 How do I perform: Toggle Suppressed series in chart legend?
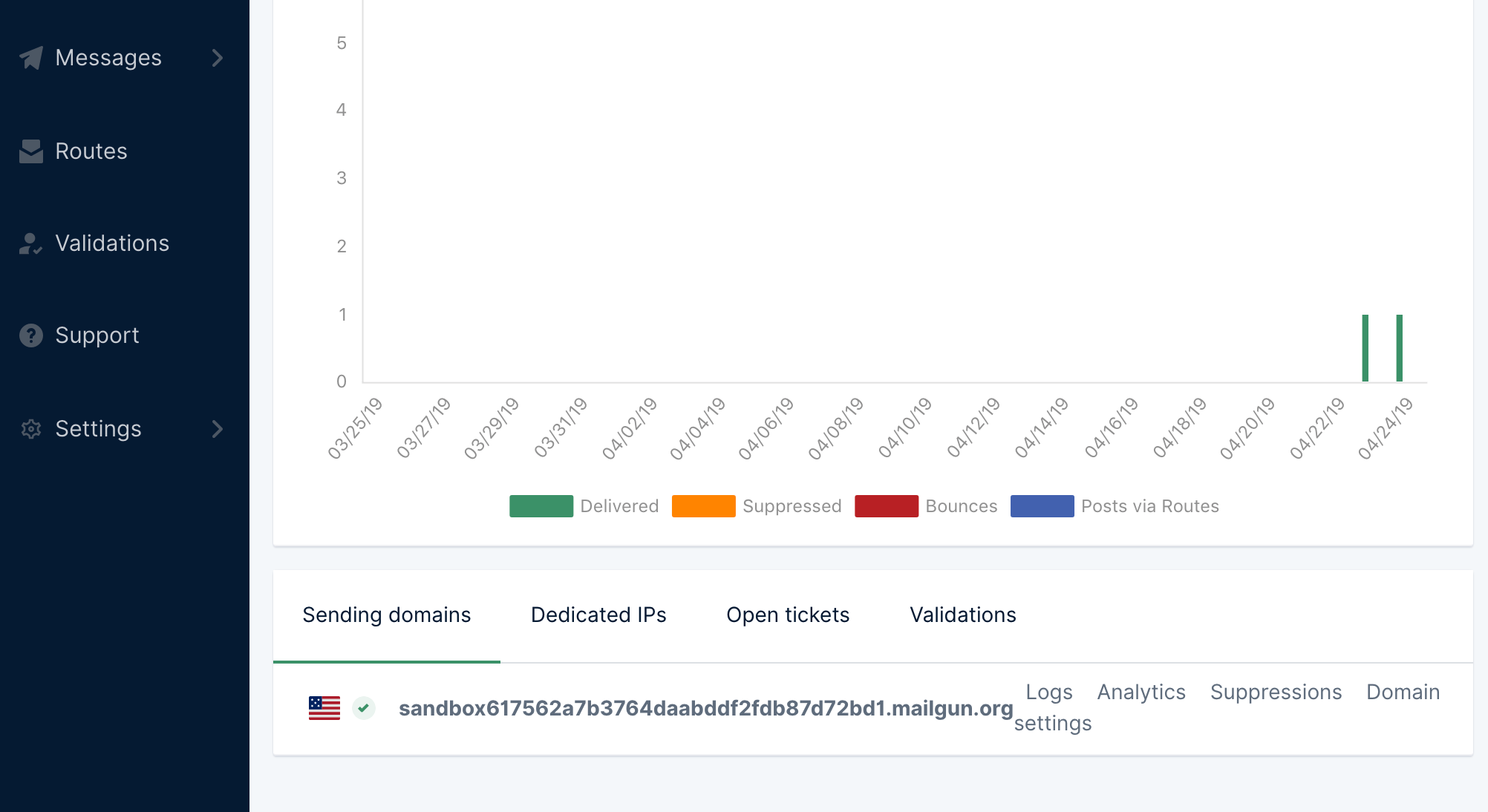[x=756, y=506]
